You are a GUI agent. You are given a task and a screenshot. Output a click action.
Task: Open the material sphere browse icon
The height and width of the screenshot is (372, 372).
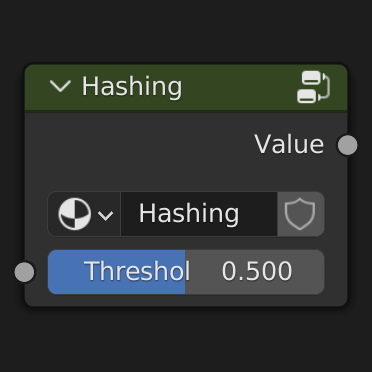(75, 214)
